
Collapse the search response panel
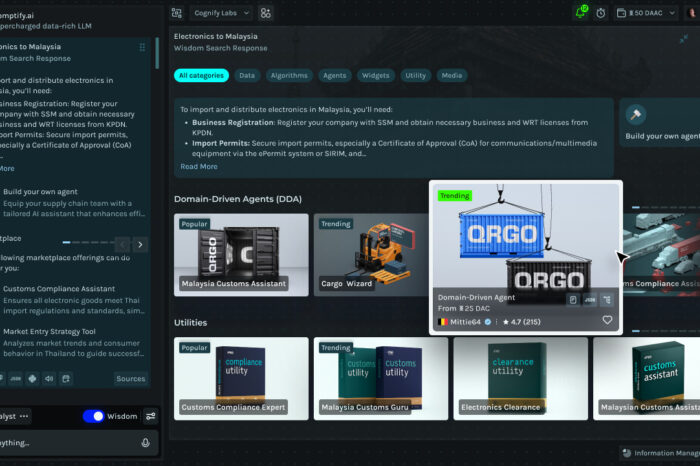point(684,38)
